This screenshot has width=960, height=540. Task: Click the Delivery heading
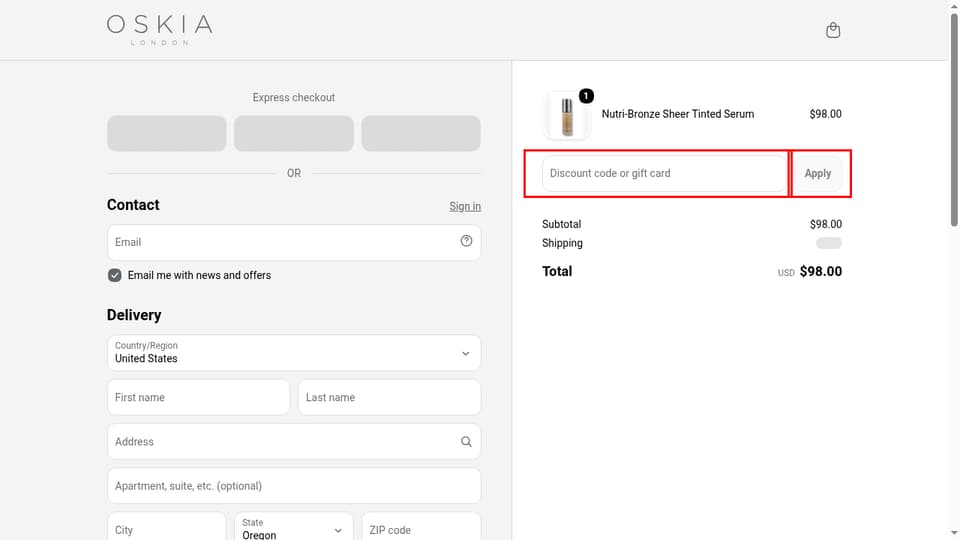click(134, 315)
